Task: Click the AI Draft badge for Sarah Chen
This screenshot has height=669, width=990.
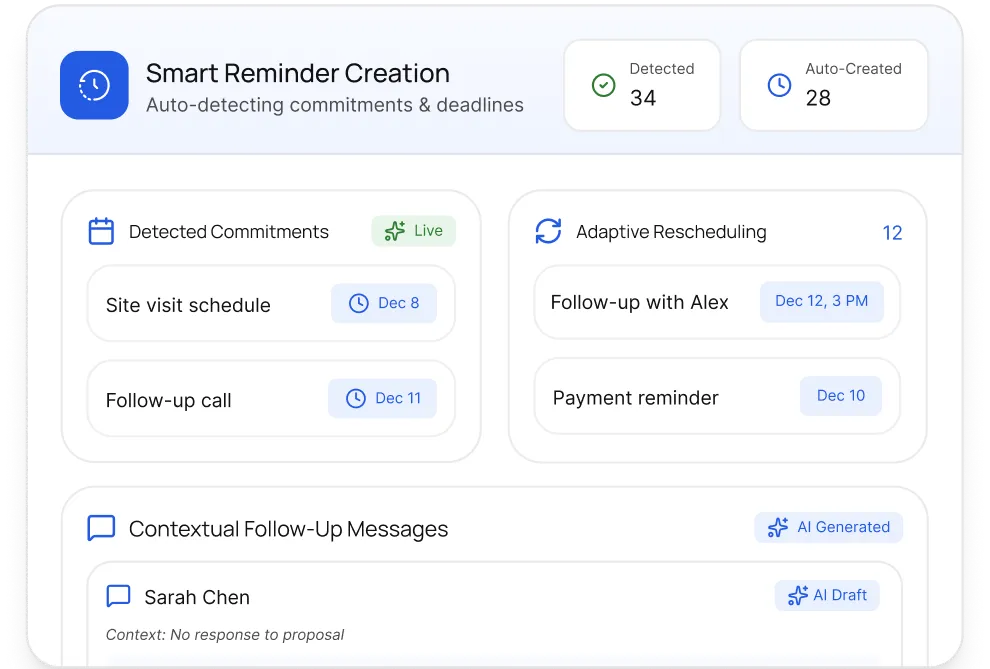Action: [827, 595]
